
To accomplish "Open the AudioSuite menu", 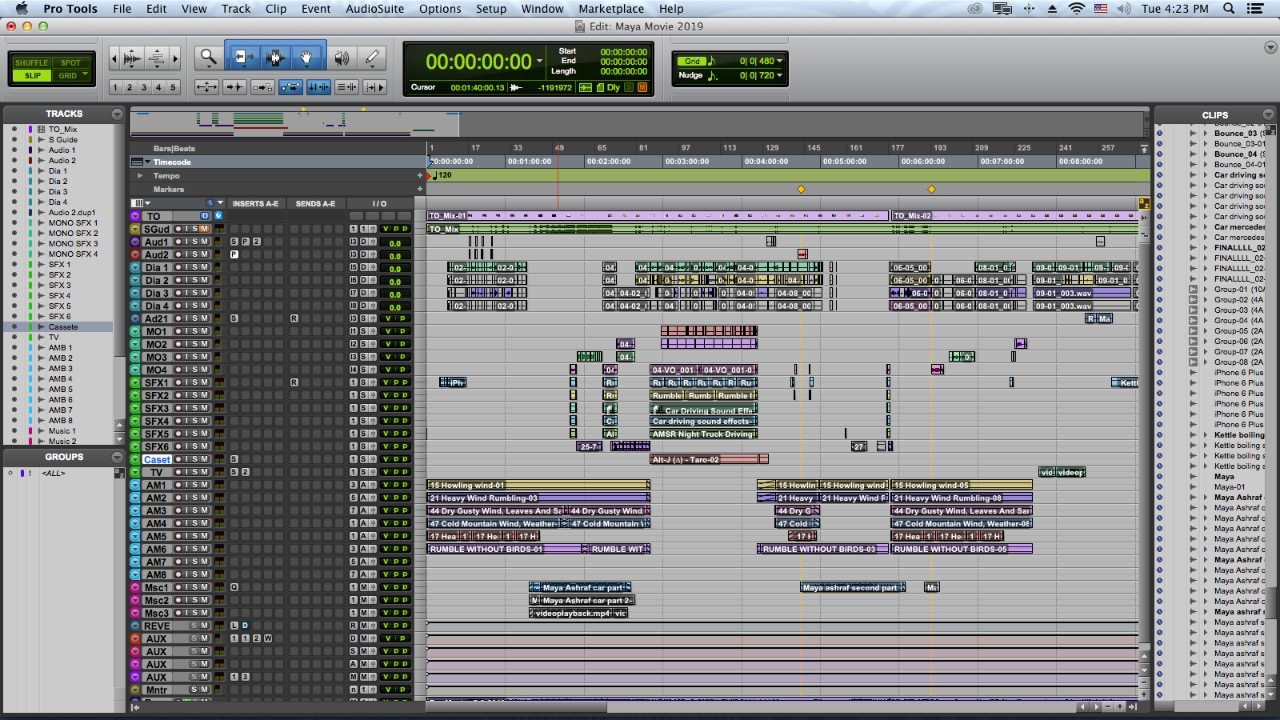I will [x=375, y=9].
